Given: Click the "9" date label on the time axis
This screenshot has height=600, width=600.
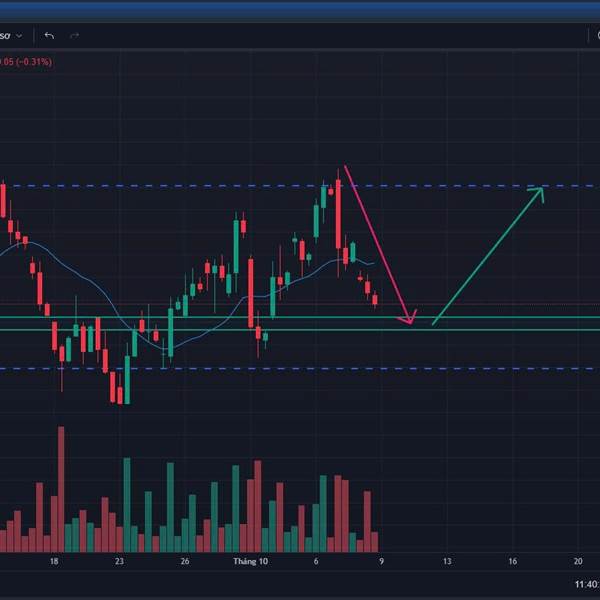Looking at the screenshot, I should tap(382, 561).
